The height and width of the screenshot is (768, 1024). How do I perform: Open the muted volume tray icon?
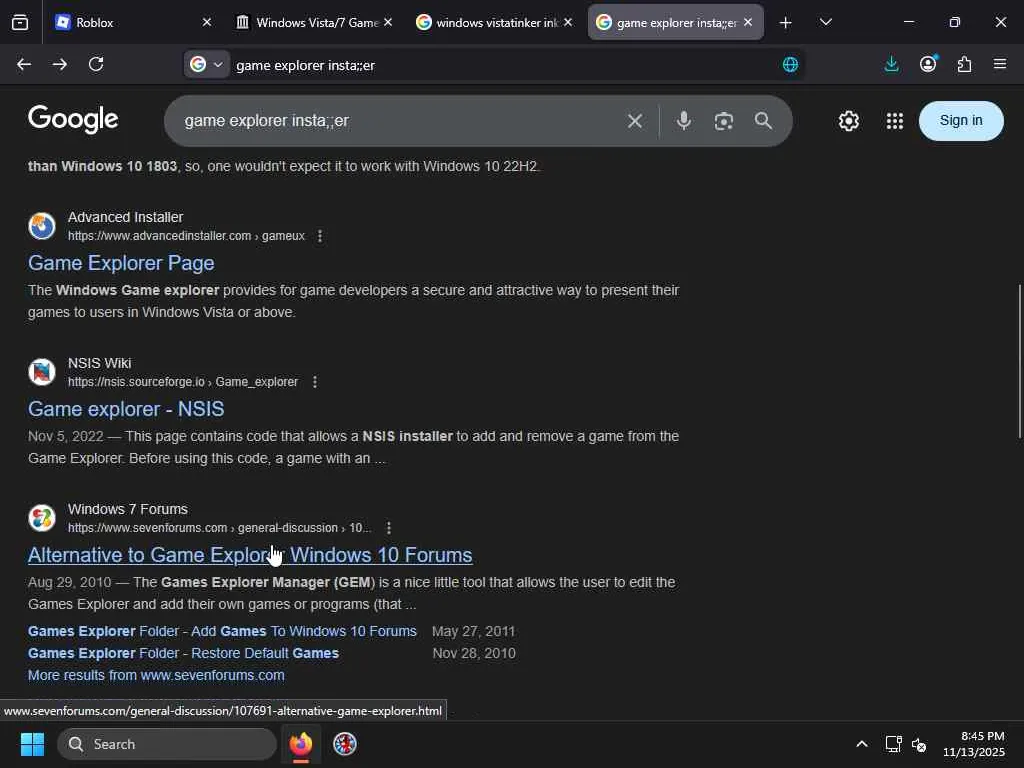pyautogui.click(x=919, y=744)
